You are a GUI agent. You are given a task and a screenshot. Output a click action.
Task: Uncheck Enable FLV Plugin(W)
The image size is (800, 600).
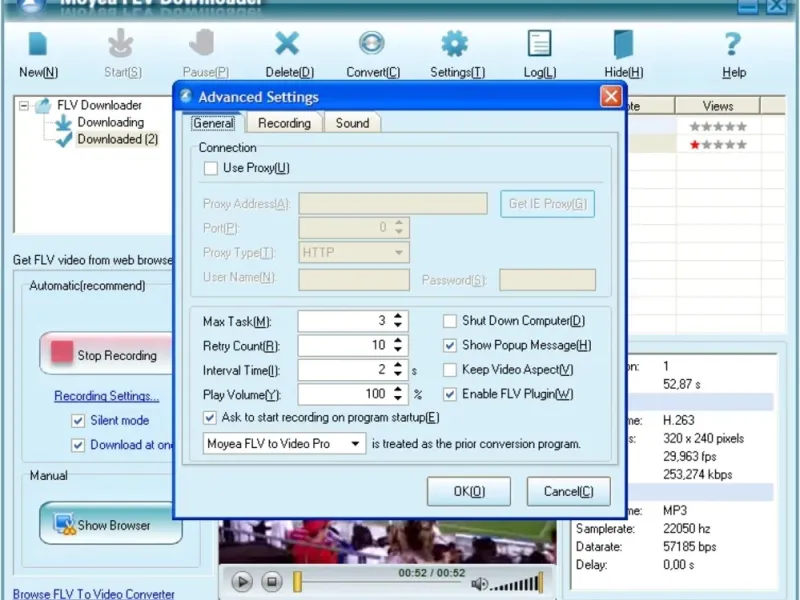[x=449, y=394]
